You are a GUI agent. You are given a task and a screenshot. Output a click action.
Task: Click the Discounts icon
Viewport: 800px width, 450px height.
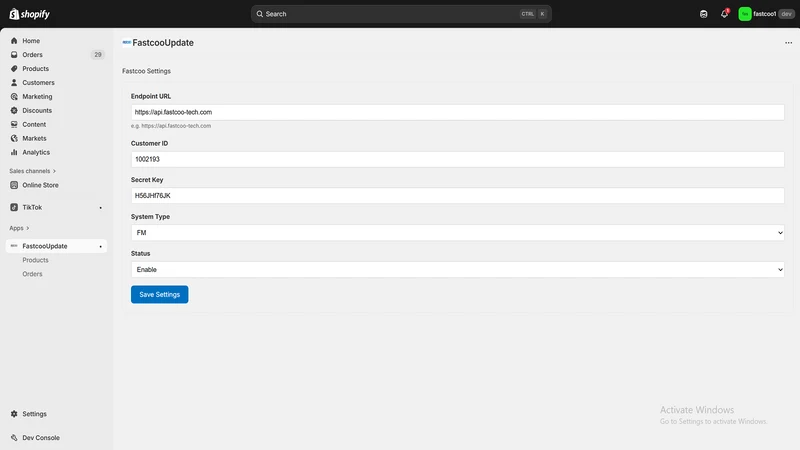[x=14, y=110]
